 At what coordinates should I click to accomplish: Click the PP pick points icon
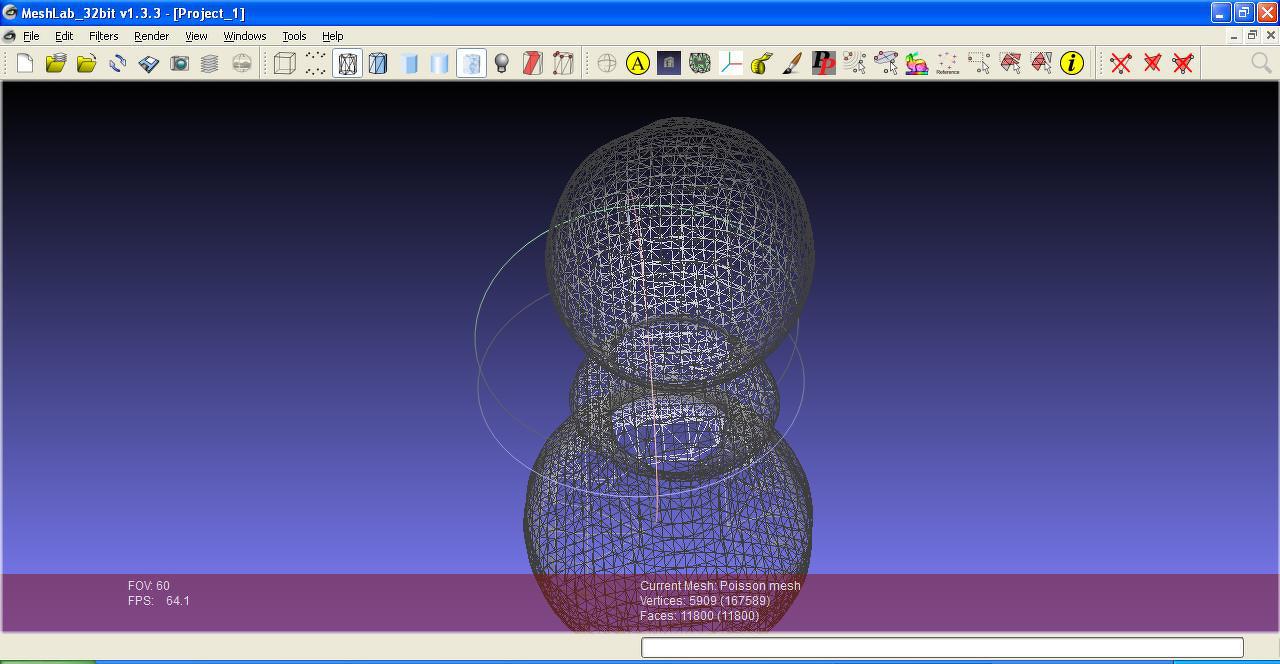coord(824,63)
